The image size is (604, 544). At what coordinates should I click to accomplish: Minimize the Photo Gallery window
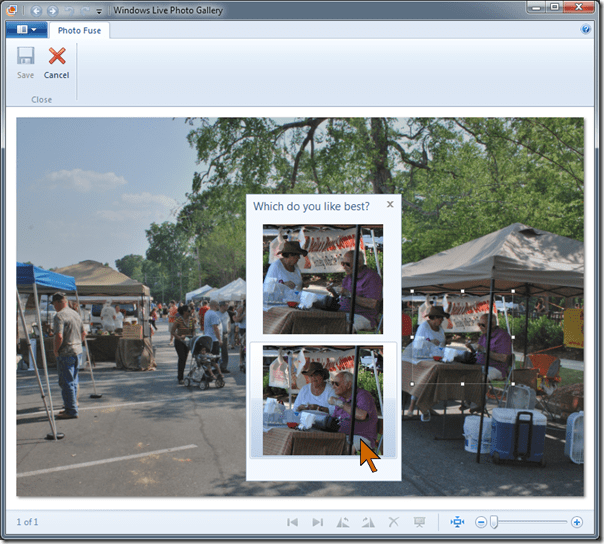[536, 7]
